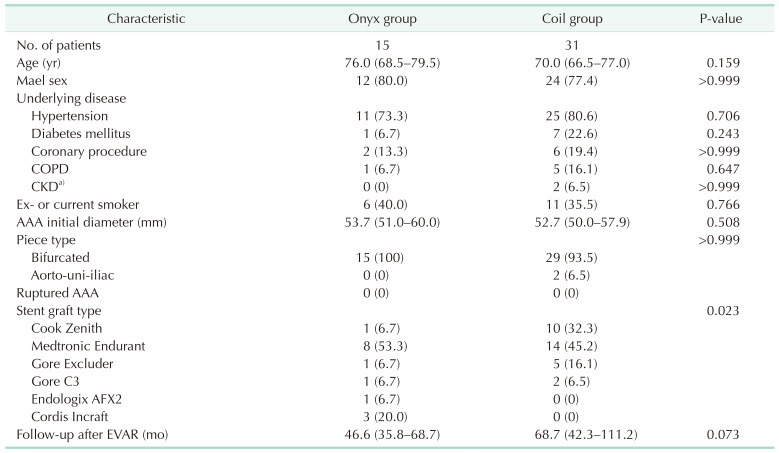Viewport: 779px width, 453px height.
Task: Select the Cook Zenith row label
Action: coord(67,328)
